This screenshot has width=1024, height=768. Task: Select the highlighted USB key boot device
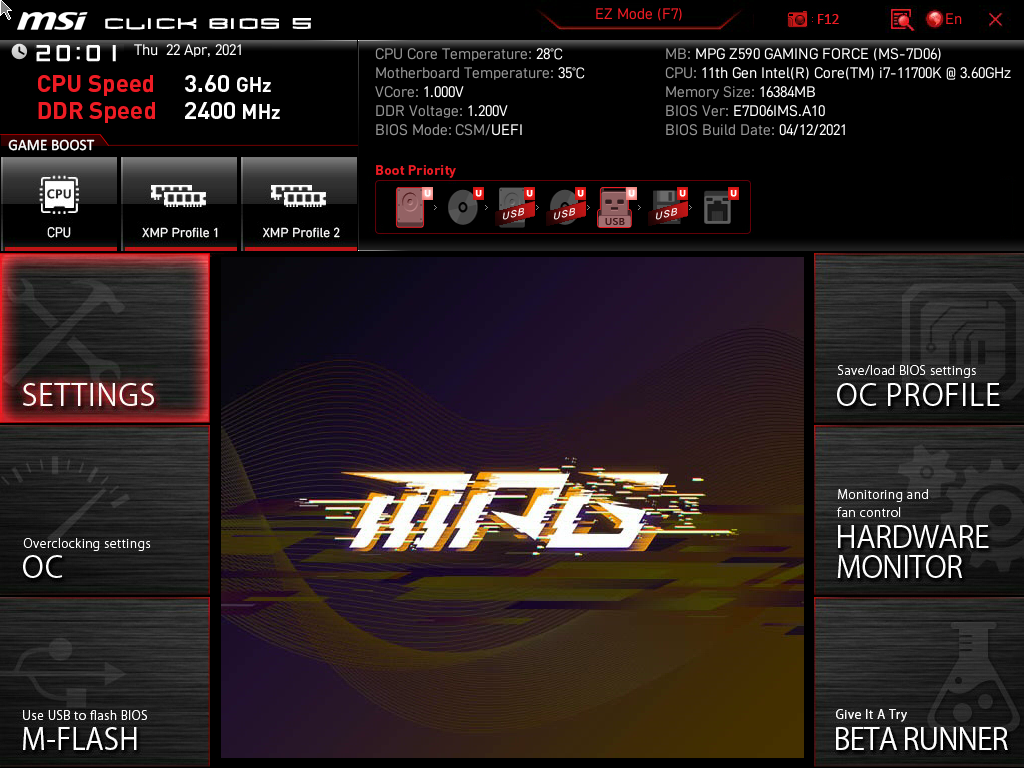(x=616, y=207)
